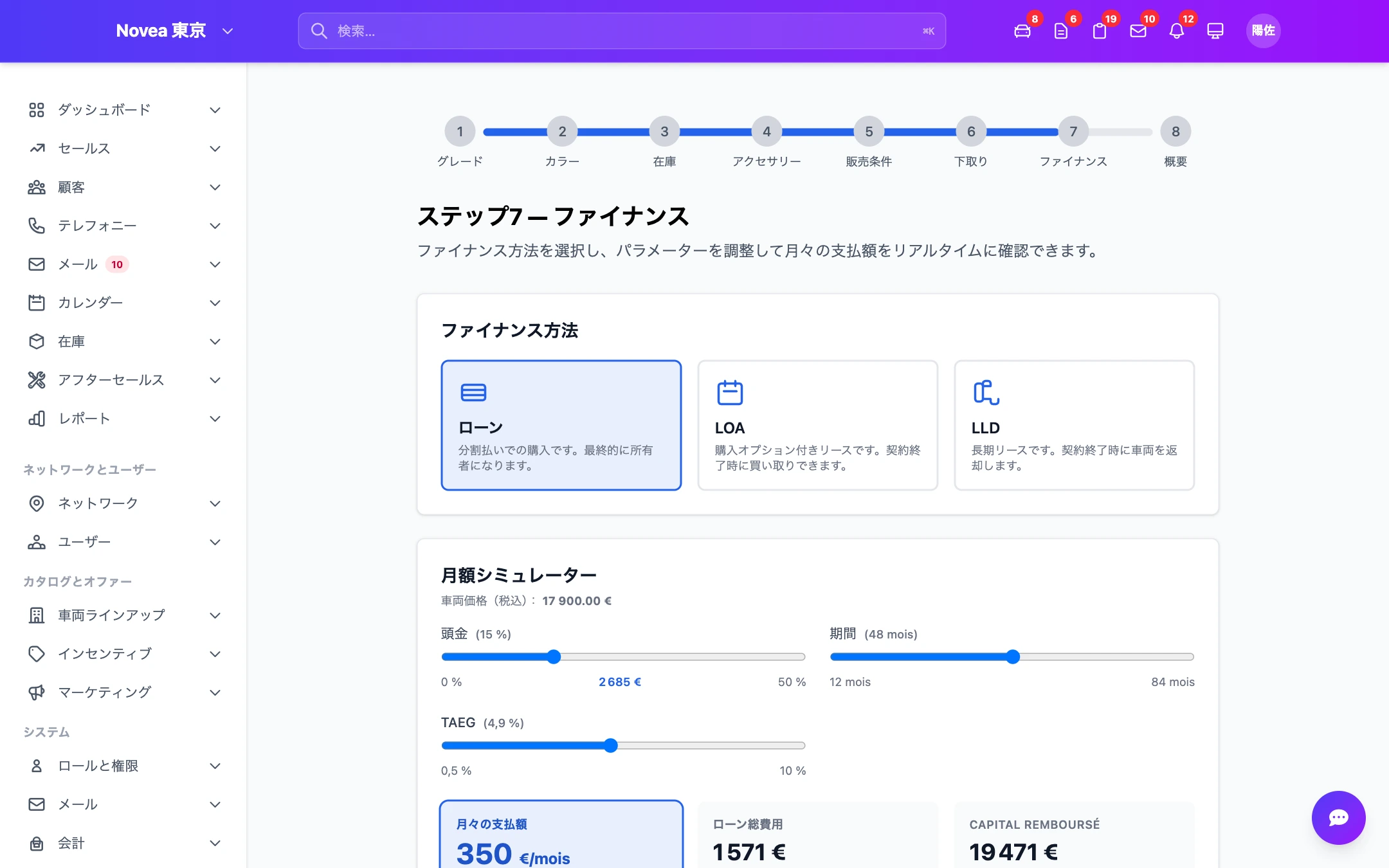
Task: Click the TAEG rate slider handle
Action: (x=610, y=745)
